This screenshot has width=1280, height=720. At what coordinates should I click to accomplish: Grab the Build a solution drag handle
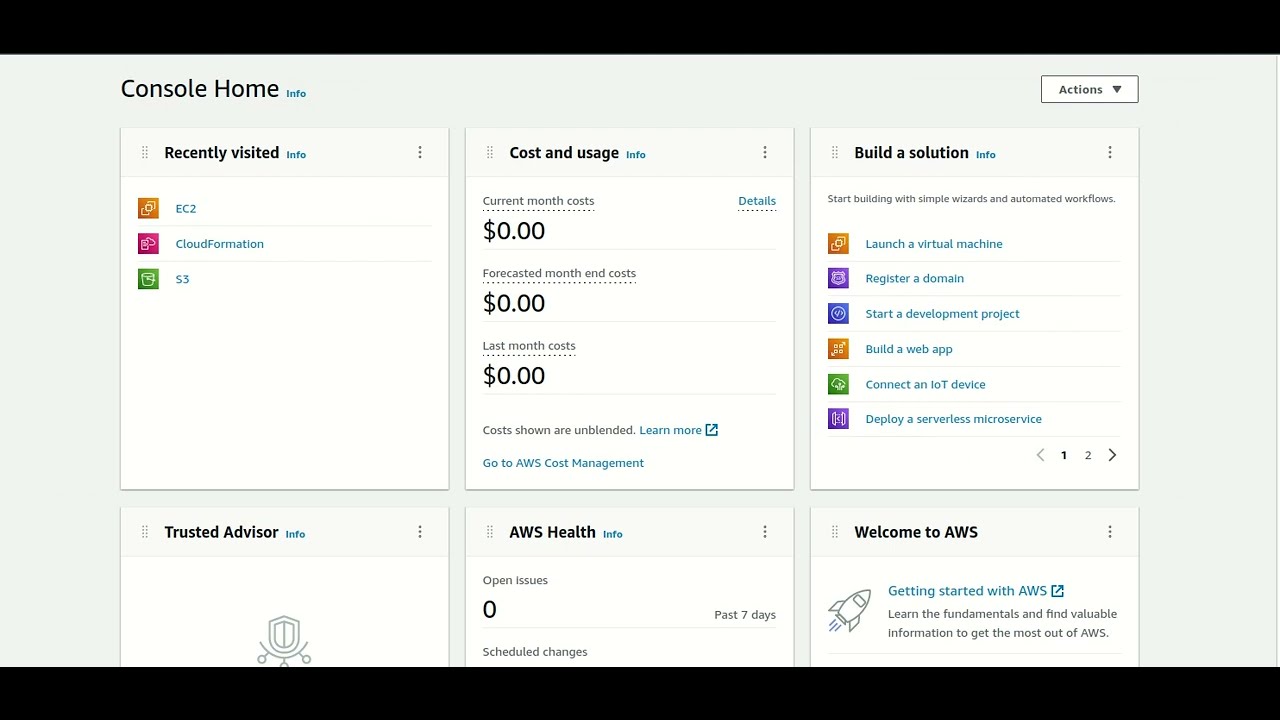coord(835,152)
